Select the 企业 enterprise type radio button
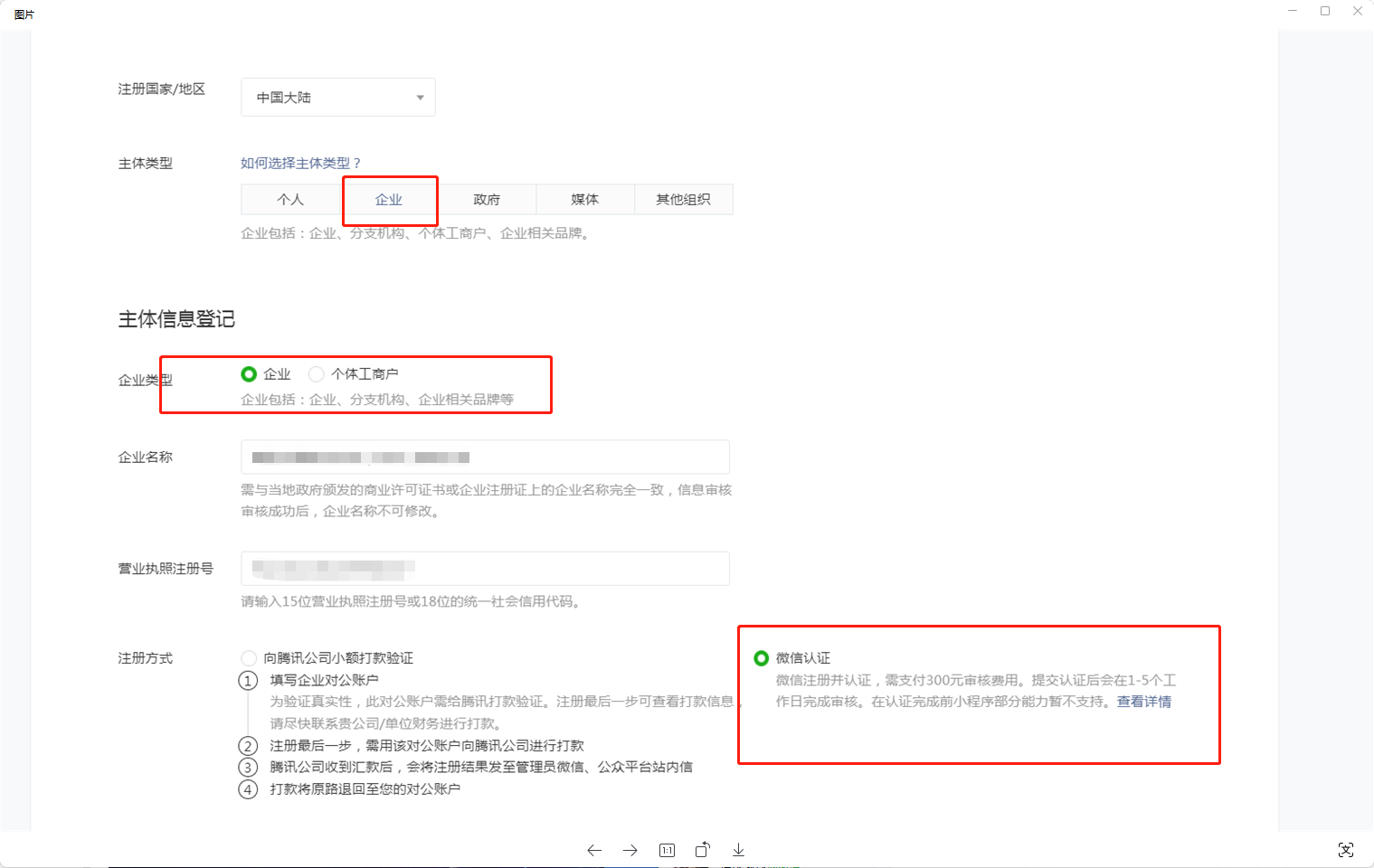Image resolution: width=1374 pixels, height=868 pixels. 249,374
